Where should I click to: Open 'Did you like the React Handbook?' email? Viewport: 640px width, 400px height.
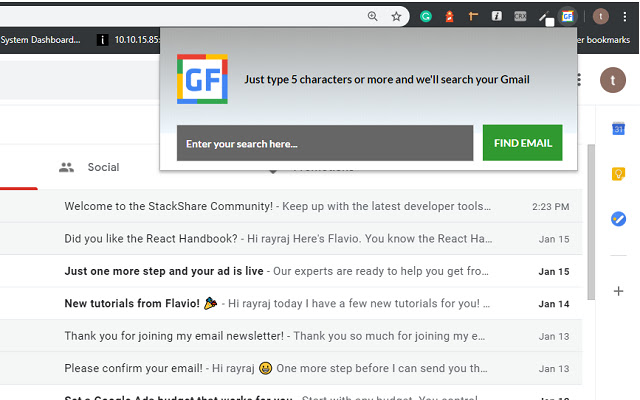[291, 239]
